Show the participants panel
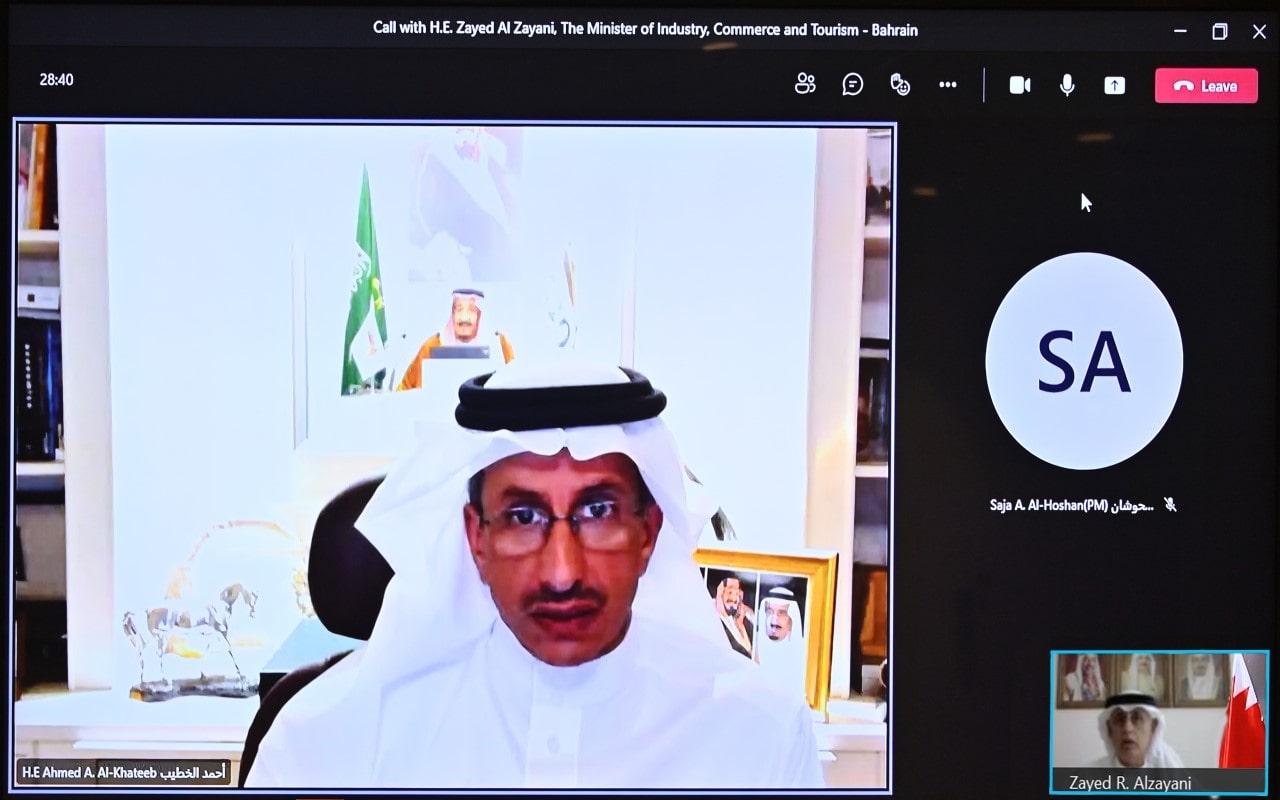Image resolution: width=1280 pixels, height=800 pixels. pos(805,85)
